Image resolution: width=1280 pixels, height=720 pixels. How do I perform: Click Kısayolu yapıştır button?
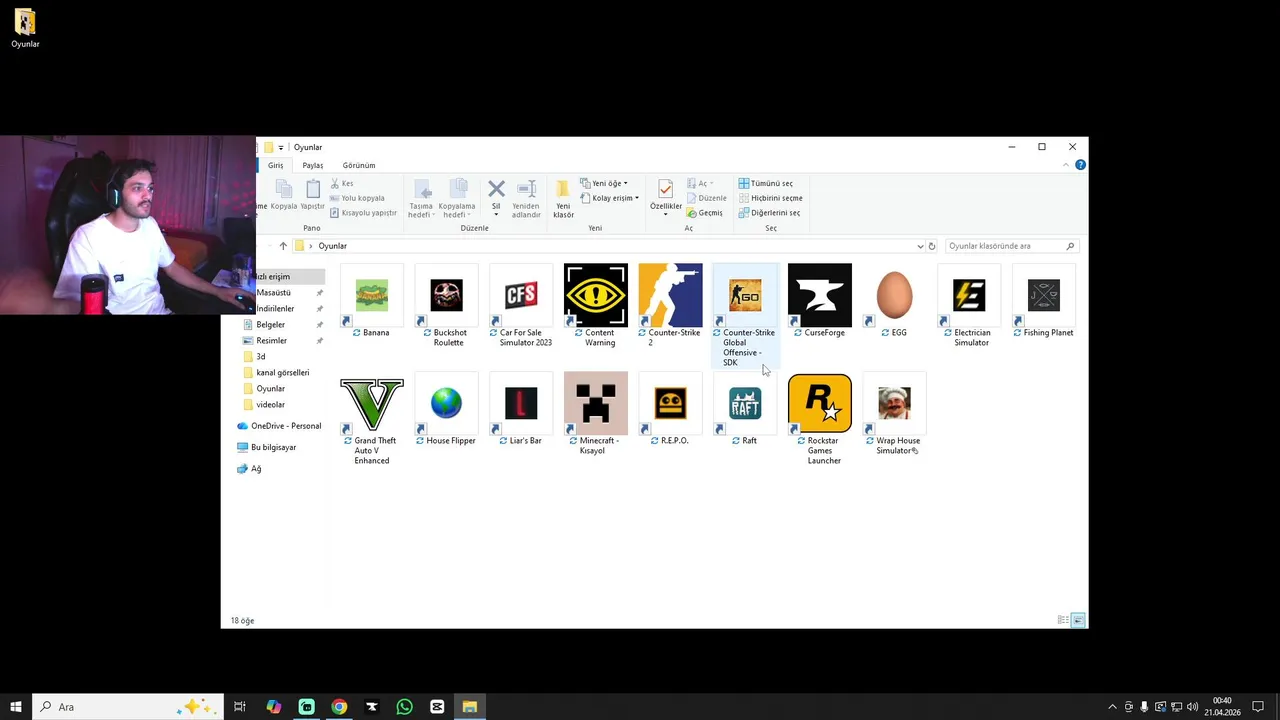click(363, 213)
